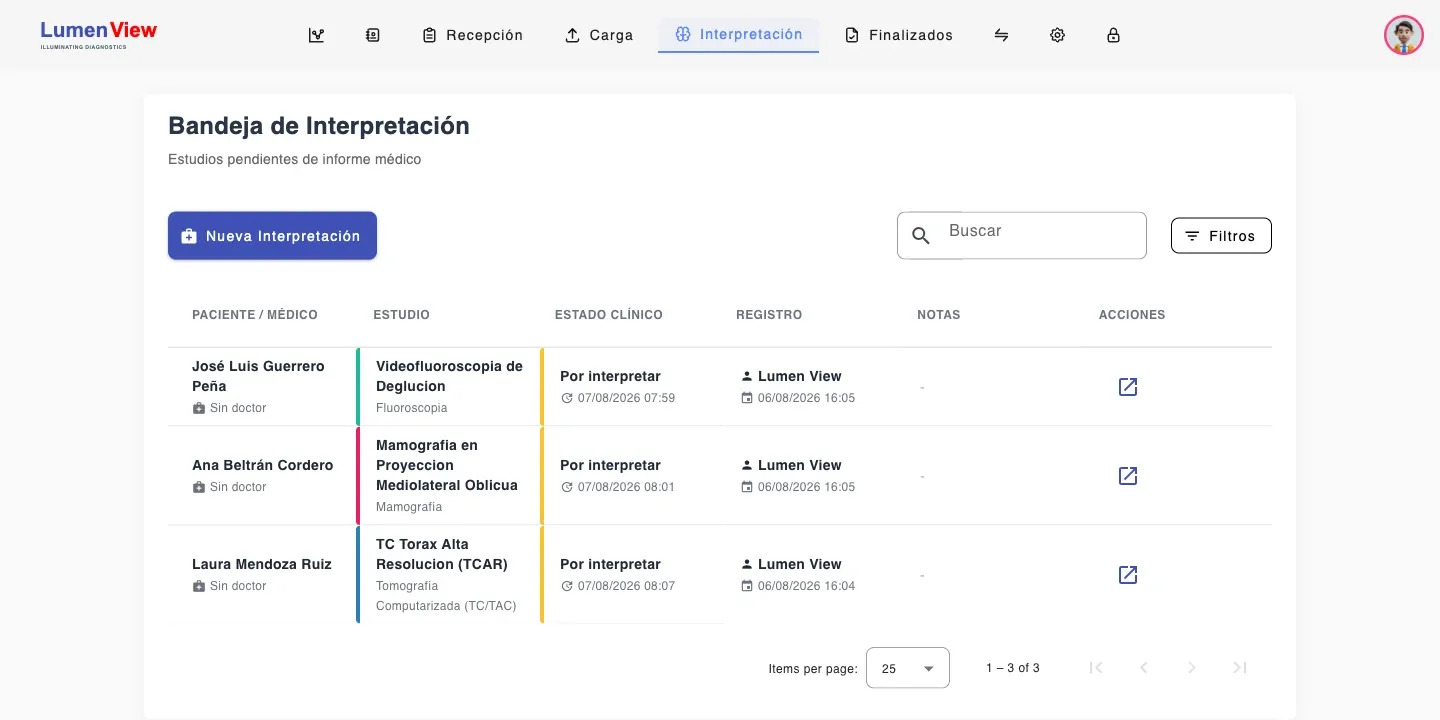Viewport: 1440px width, 720px height.
Task: Click the magnifying glass search icon
Action: point(921,236)
